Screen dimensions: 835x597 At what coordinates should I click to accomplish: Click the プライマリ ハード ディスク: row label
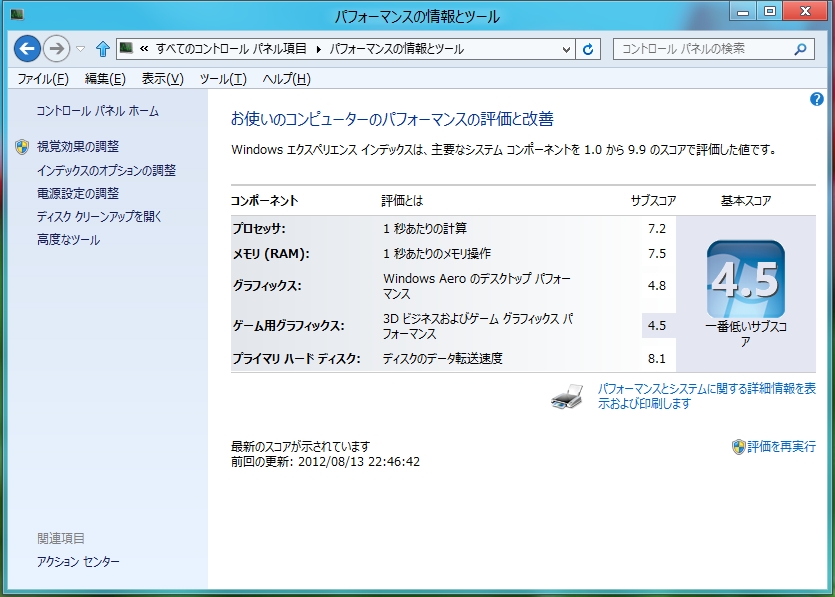pos(296,359)
